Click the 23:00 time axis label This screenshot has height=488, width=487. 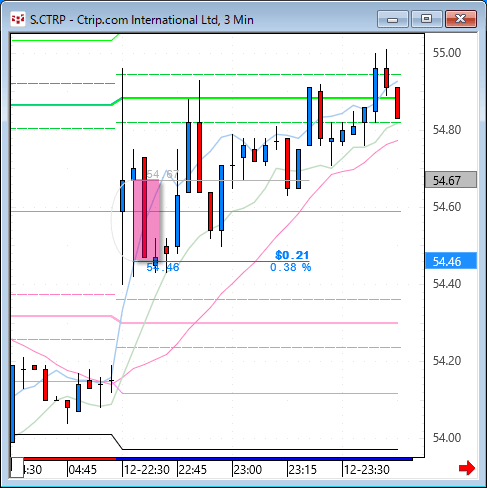[248, 470]
